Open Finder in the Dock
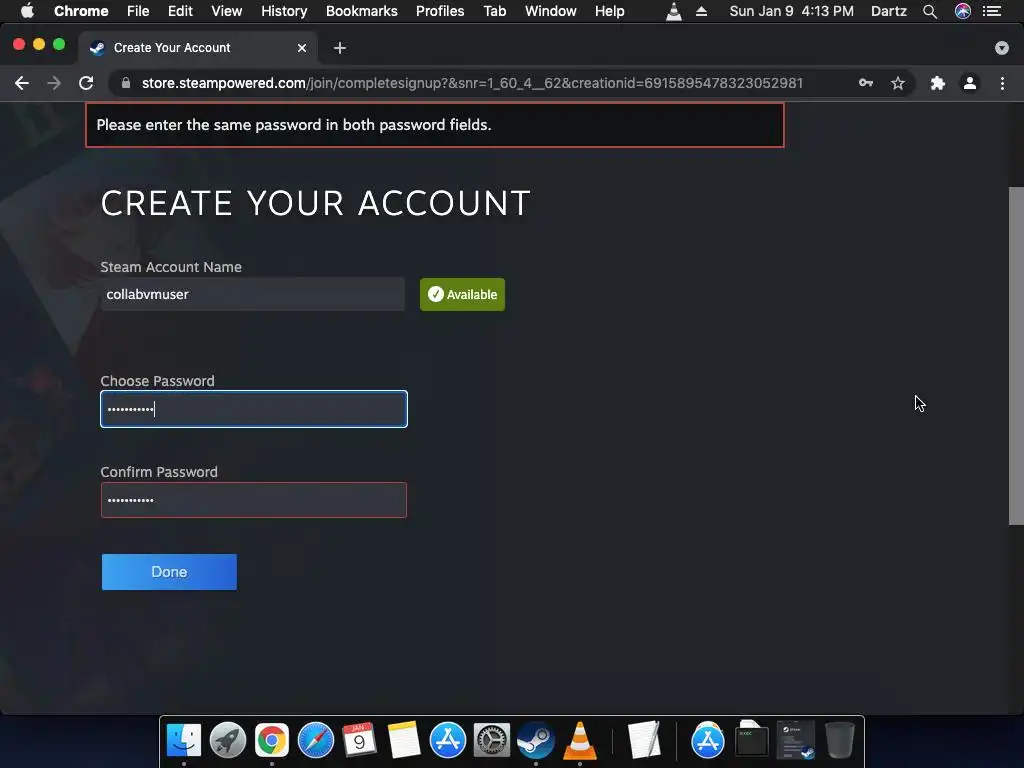1024x768 pixels. click(x=184, y=741)
